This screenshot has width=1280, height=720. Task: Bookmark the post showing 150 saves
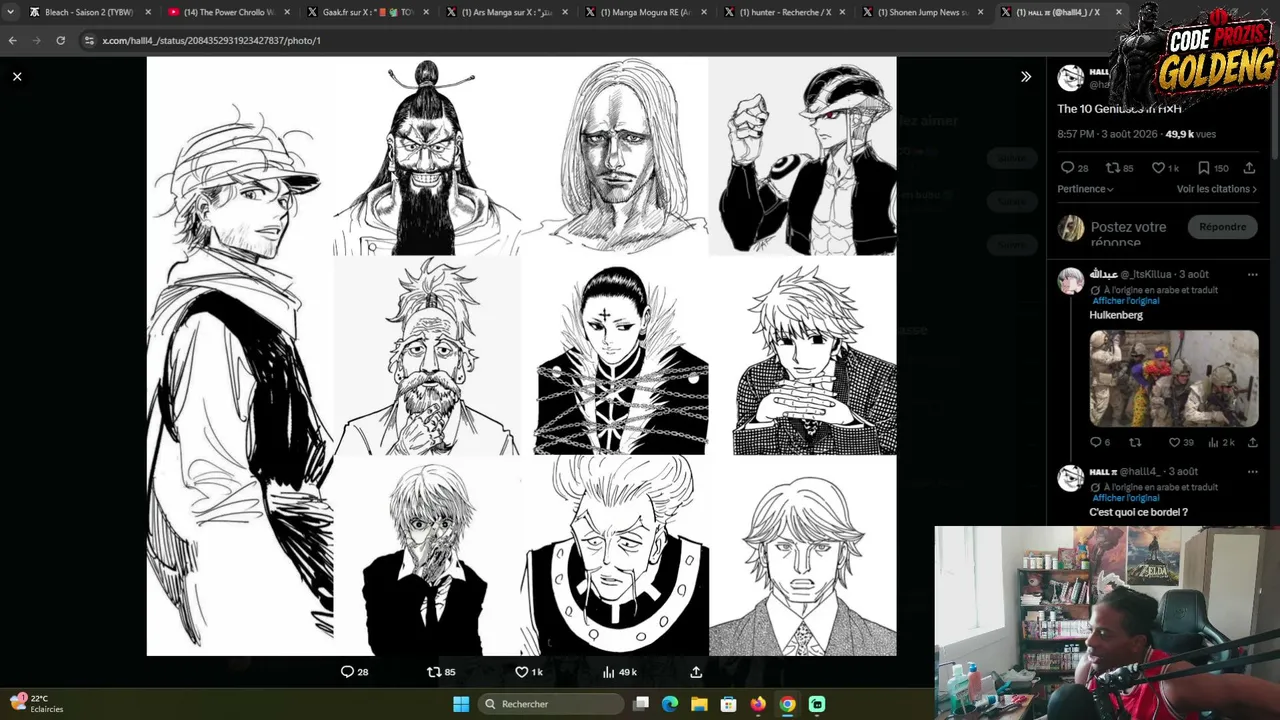click(1203, 168)
